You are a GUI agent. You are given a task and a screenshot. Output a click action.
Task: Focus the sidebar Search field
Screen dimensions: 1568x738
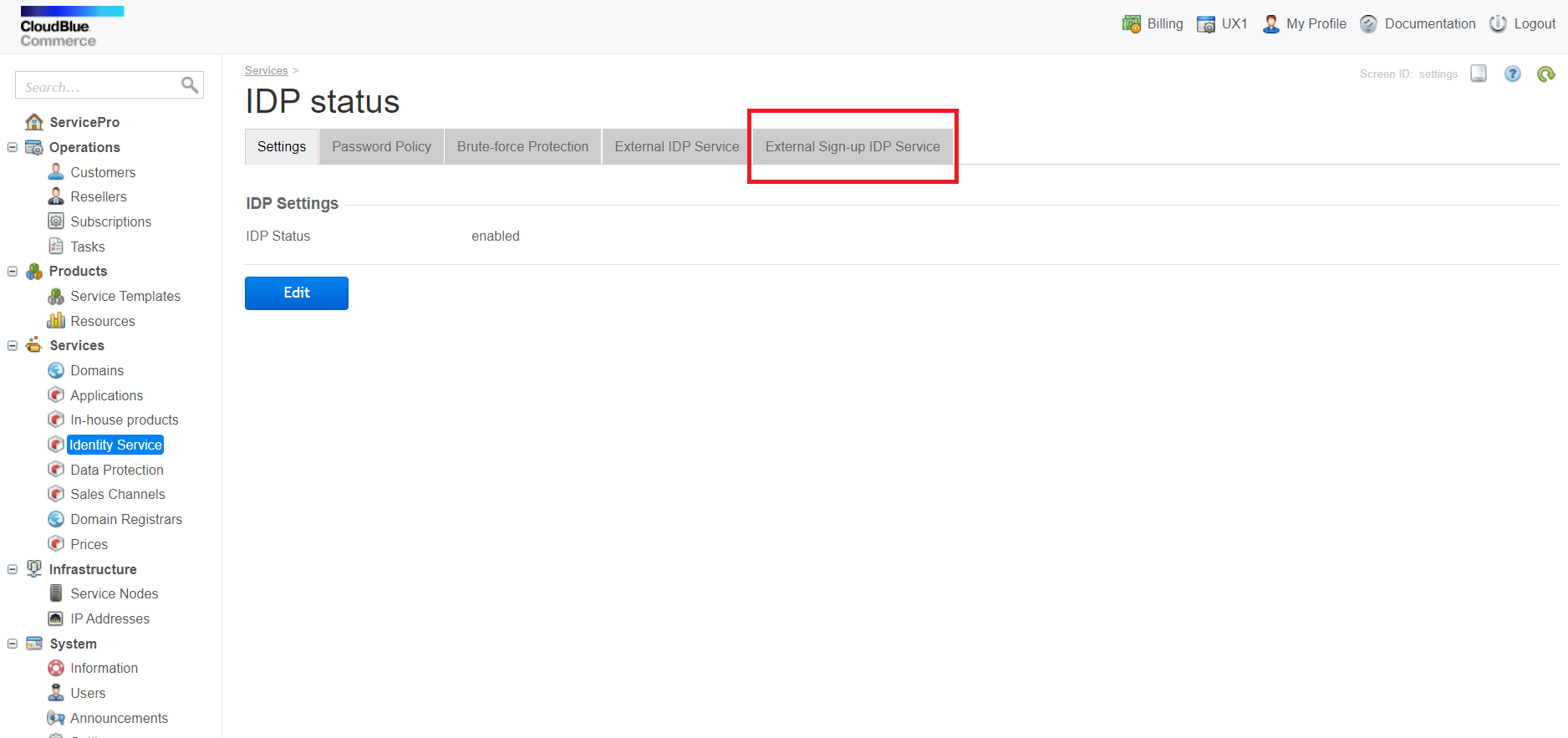point(99,86)
